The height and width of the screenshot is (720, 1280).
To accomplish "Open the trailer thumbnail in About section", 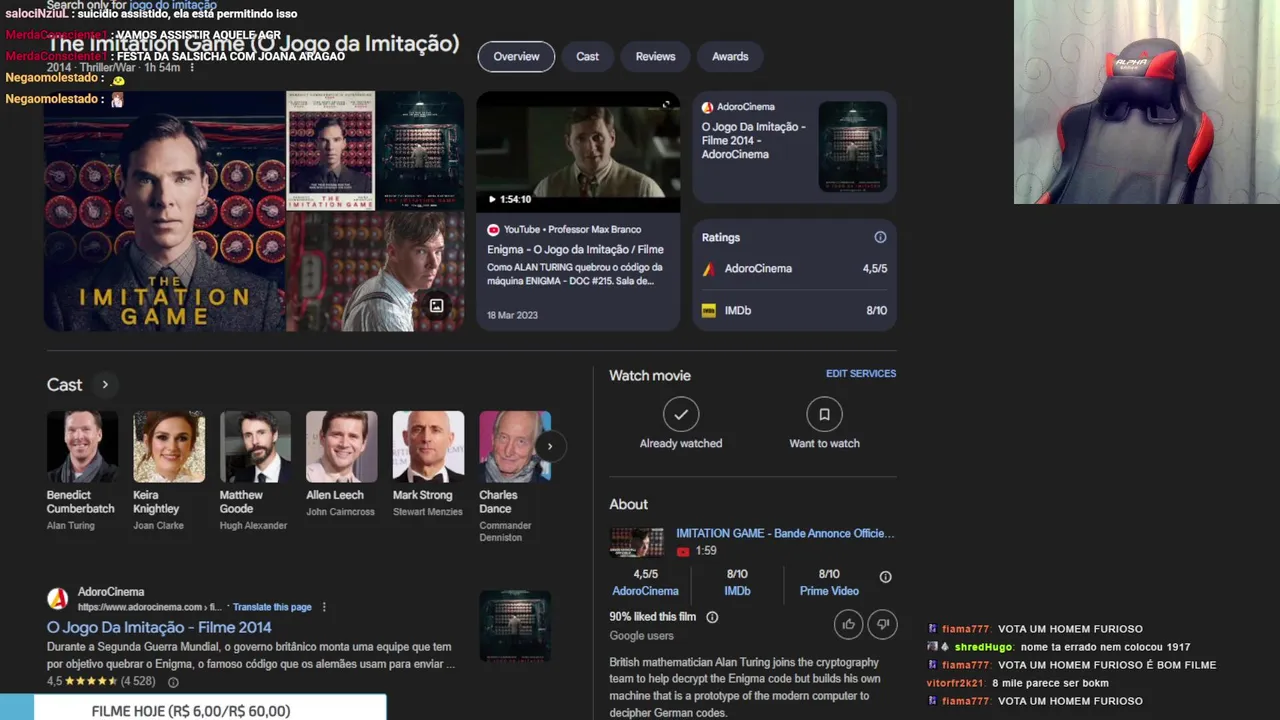I will click(637, 543).
